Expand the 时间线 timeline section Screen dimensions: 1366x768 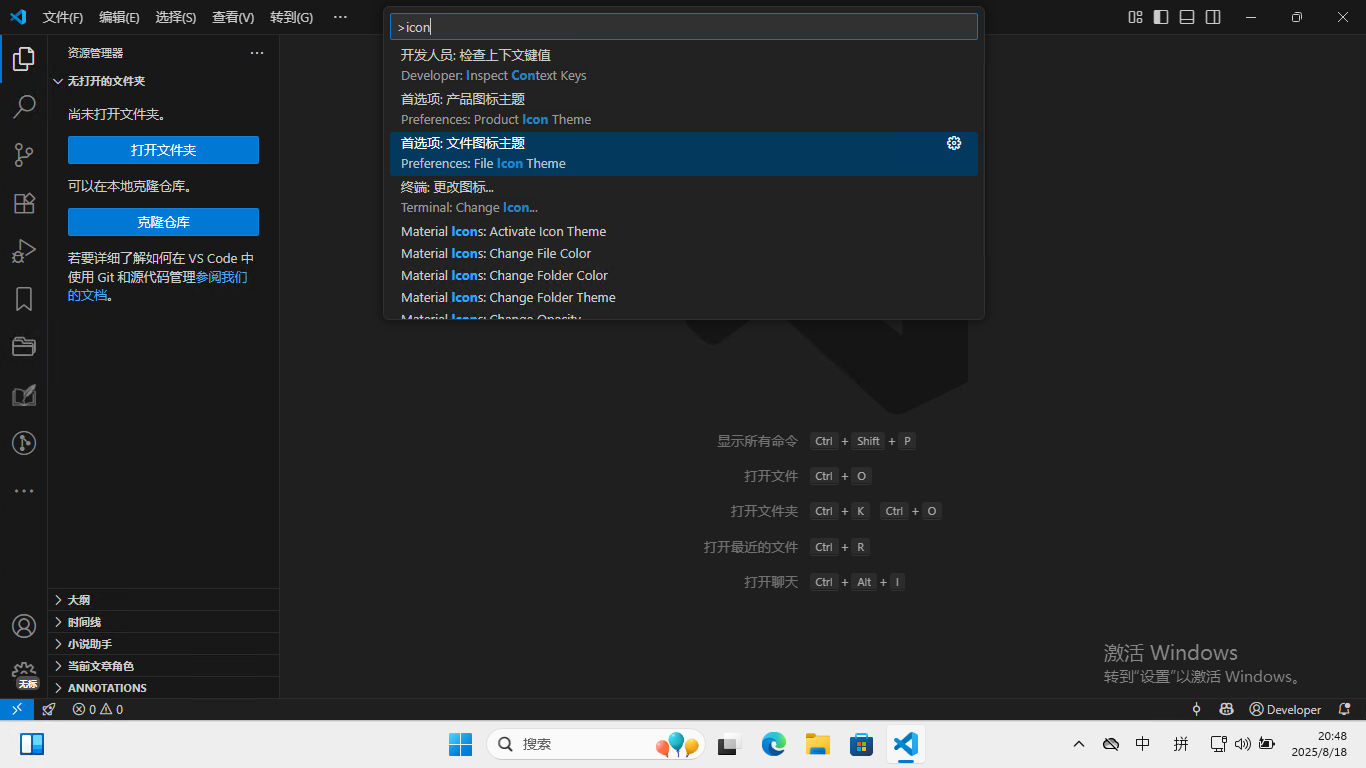[84, 622]
